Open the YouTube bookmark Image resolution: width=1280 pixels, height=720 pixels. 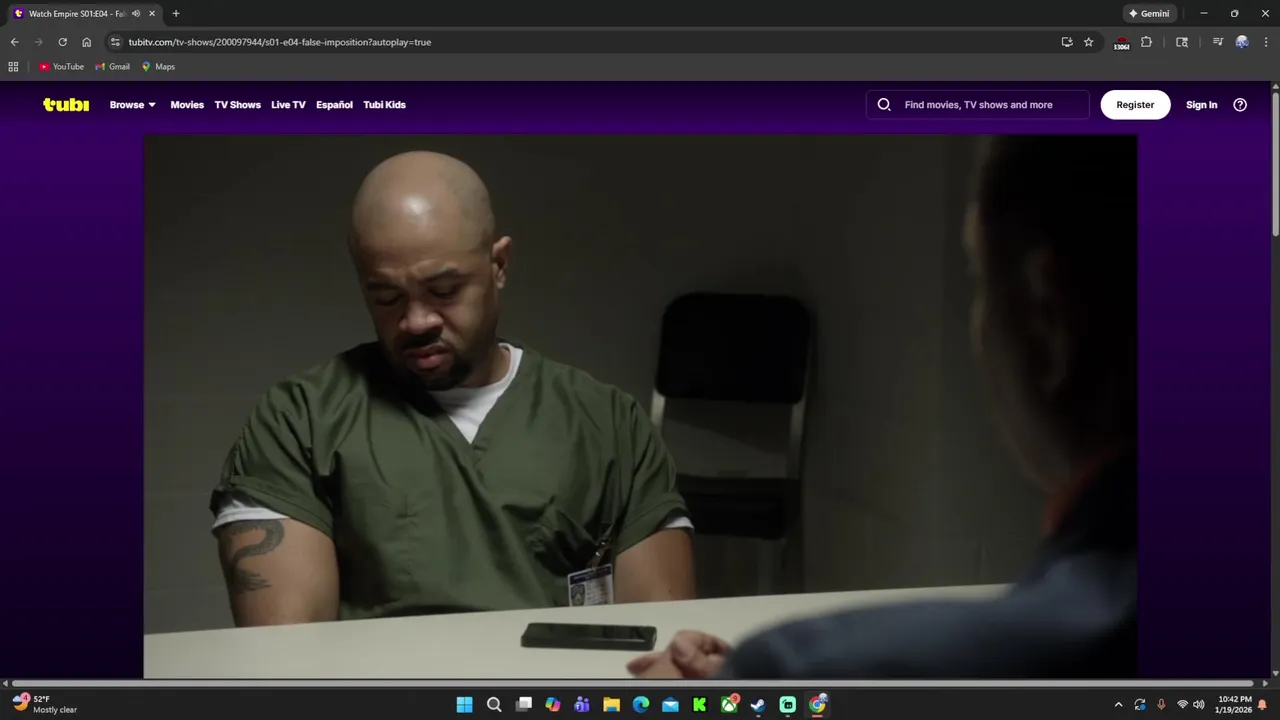click(62, 67)
